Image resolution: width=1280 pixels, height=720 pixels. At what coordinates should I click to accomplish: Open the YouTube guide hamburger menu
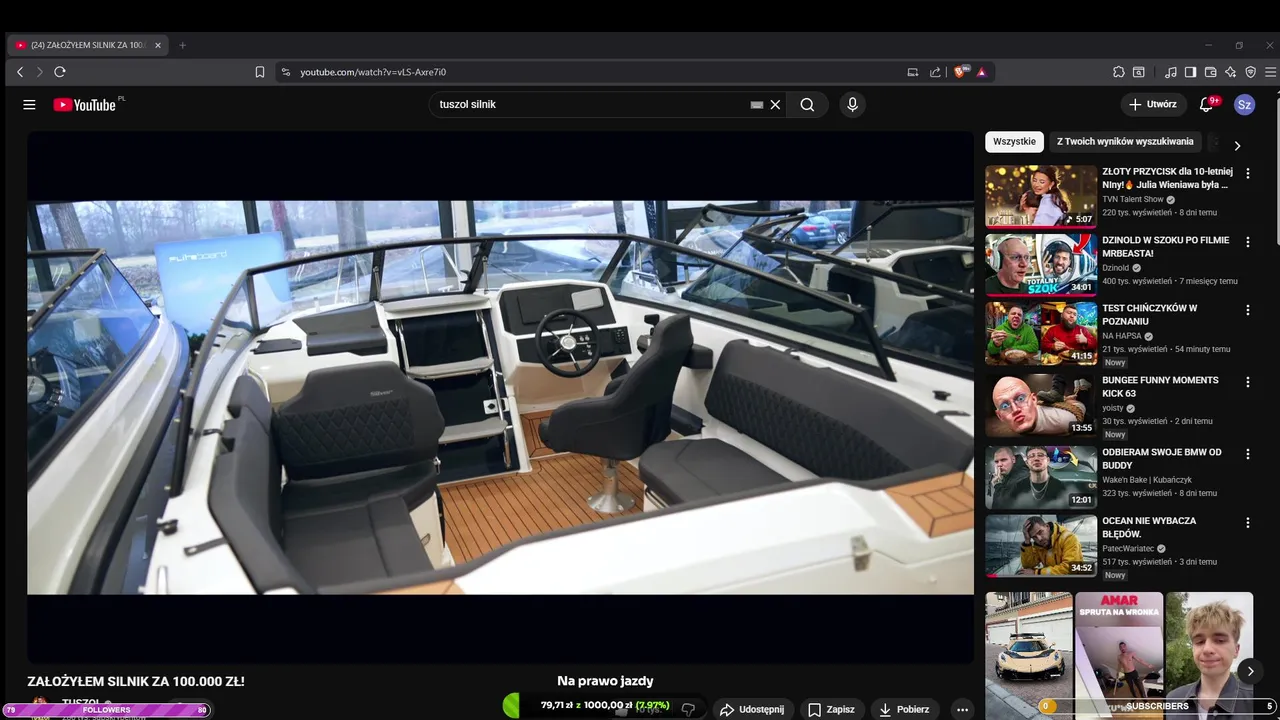[29, 104]
